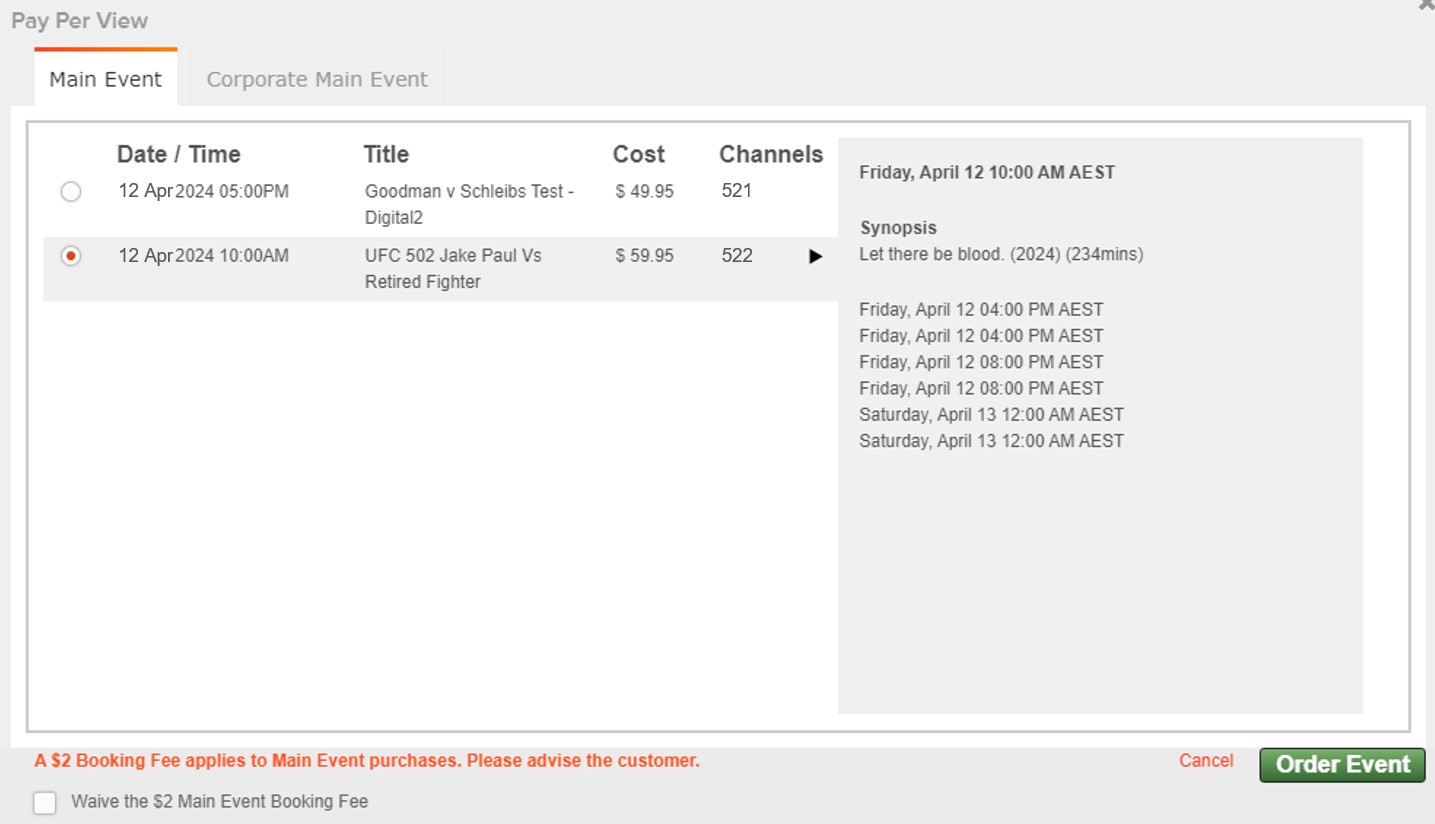
Task: Select the Goodman v Schleibs radio button
Action: coord(70,191)
